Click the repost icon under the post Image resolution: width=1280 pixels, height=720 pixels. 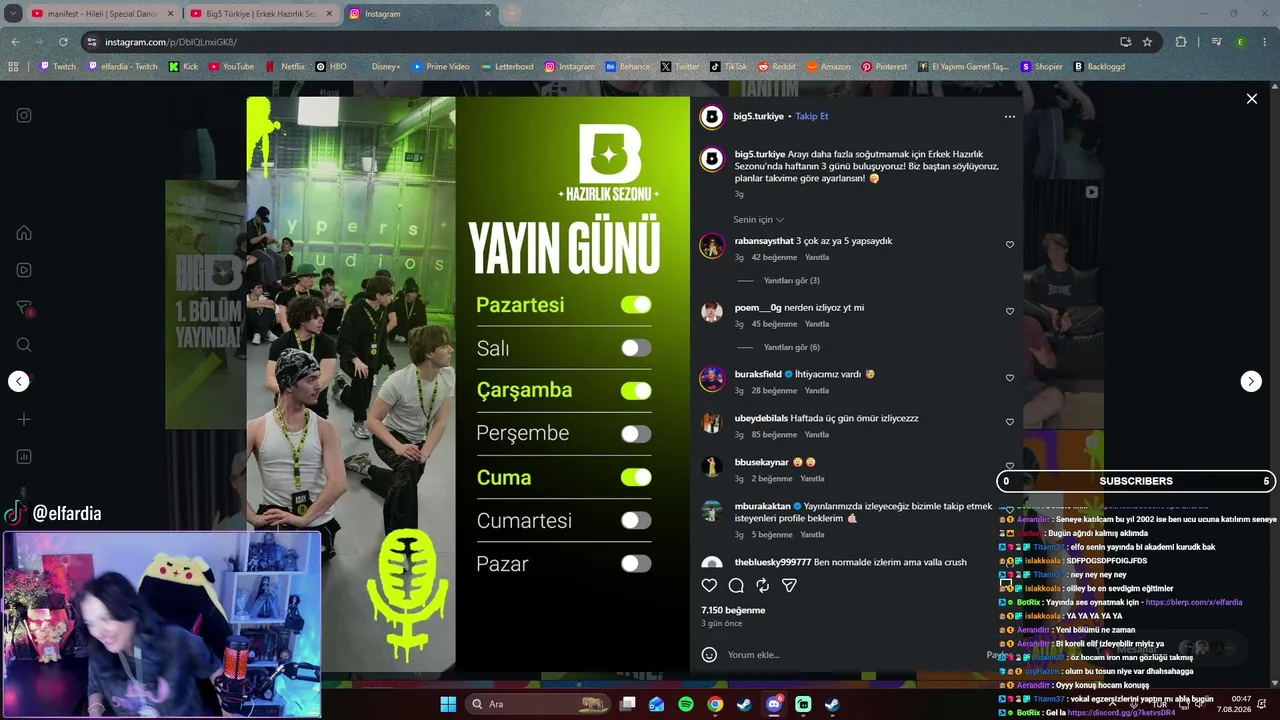(762, 586)
